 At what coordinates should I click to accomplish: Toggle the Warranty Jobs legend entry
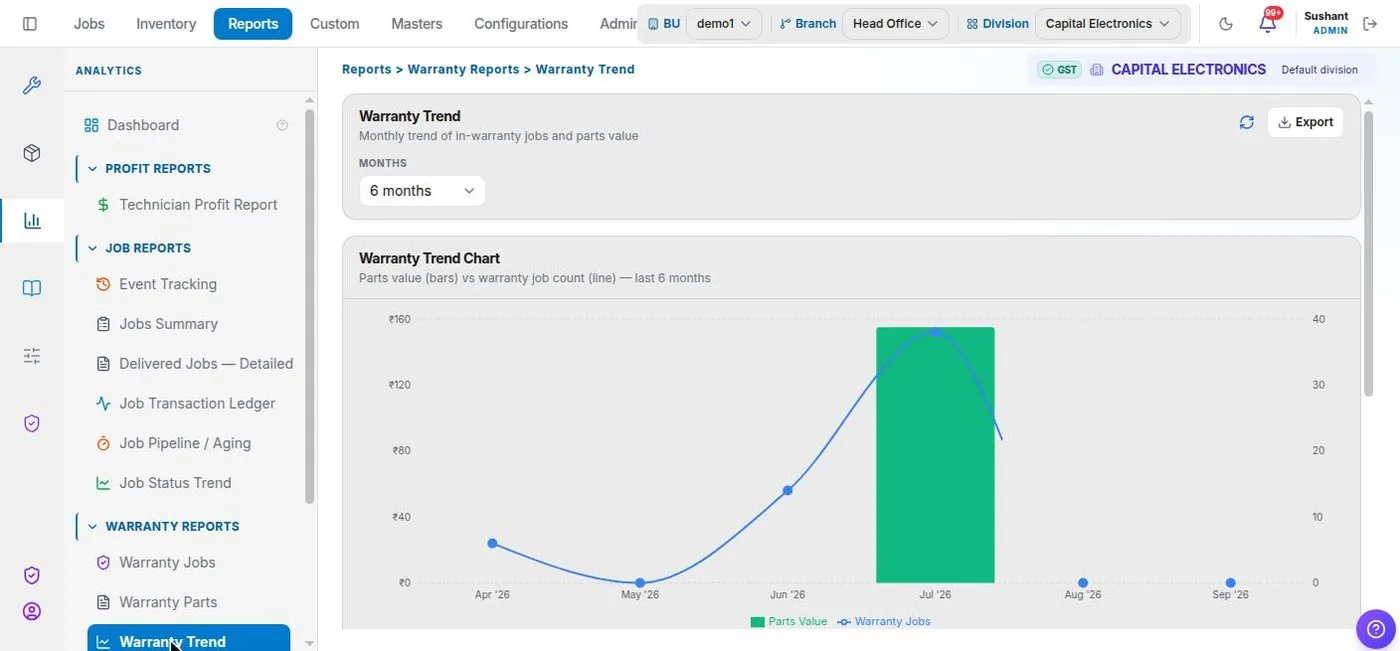(884, 622)
